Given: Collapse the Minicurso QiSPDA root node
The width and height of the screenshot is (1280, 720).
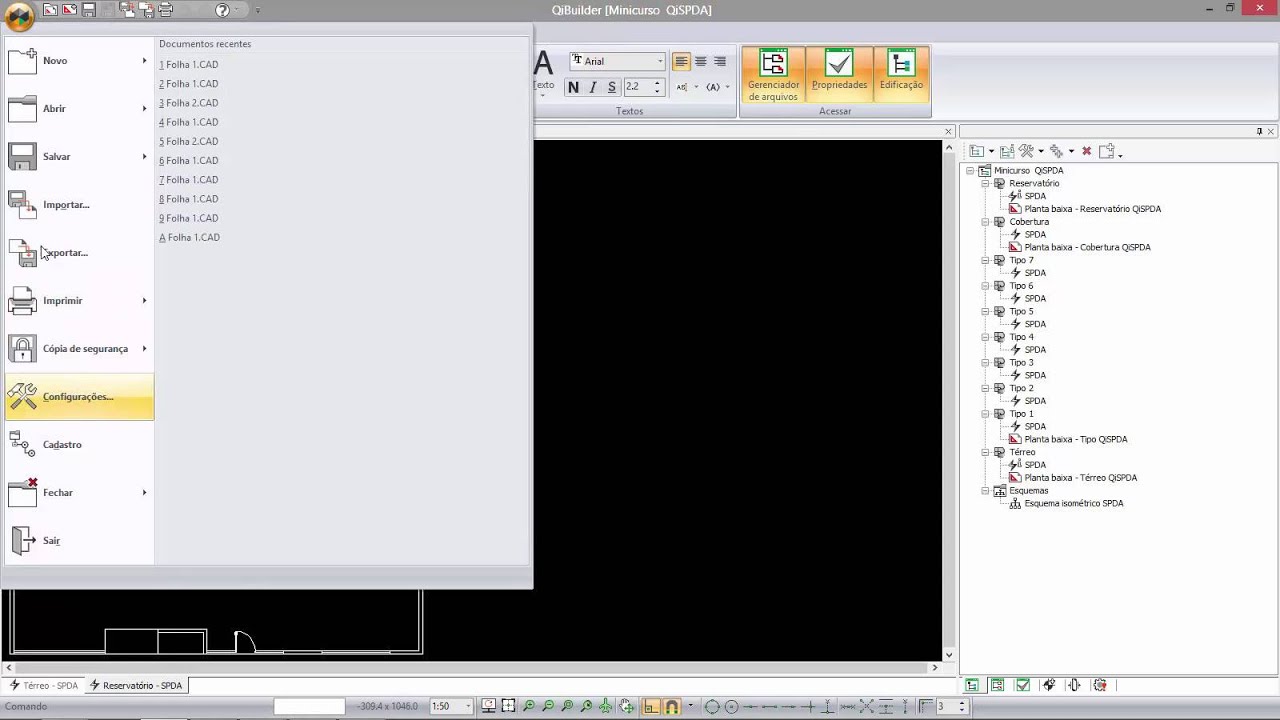Looking at the screenshot, I should click(970, 171).
